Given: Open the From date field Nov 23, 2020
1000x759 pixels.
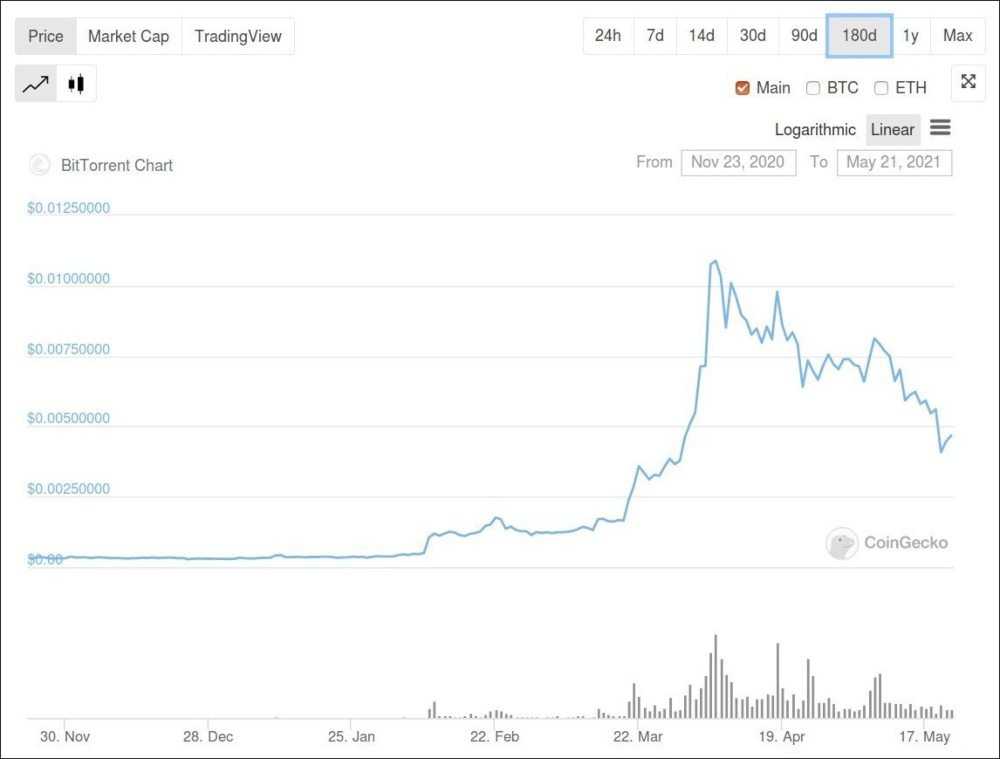Looking at the screenshot, I should [x=738, y=162].
